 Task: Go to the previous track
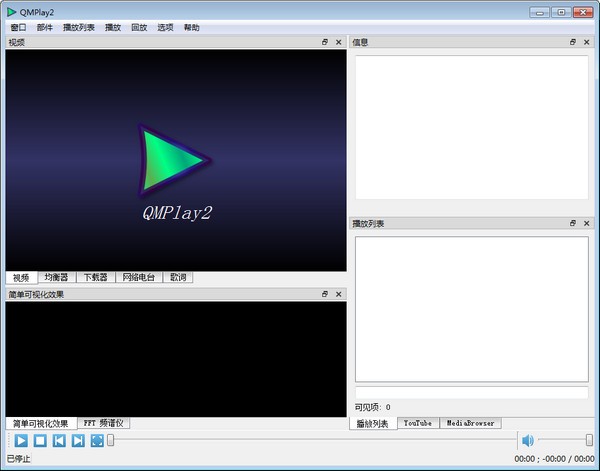59,441
